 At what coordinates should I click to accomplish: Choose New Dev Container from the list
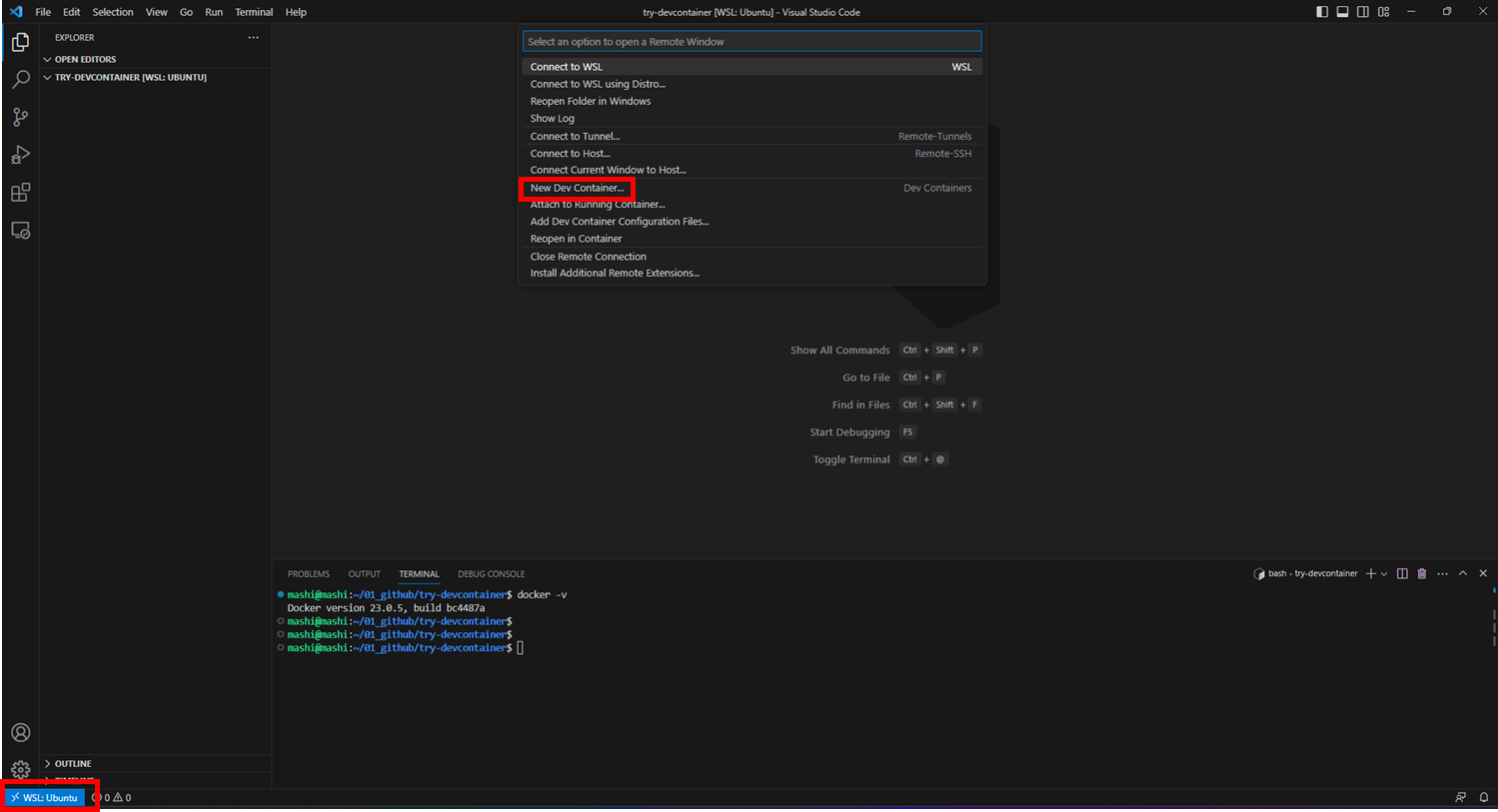(577, 188)
